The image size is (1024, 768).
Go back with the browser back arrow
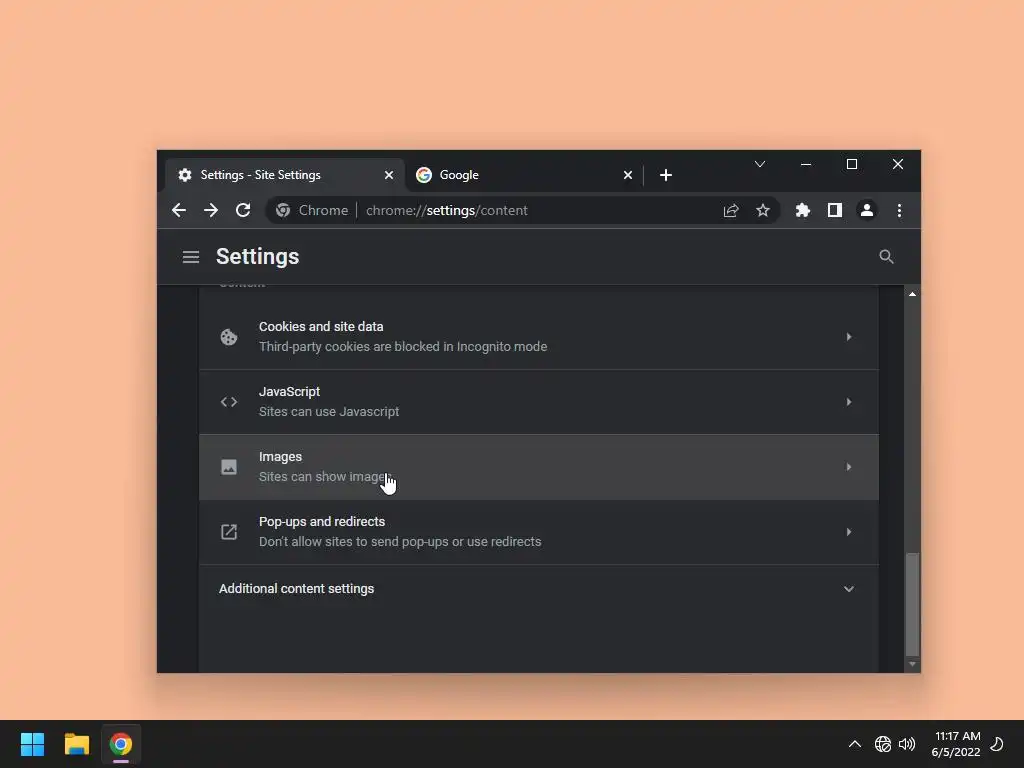[179, 210]
